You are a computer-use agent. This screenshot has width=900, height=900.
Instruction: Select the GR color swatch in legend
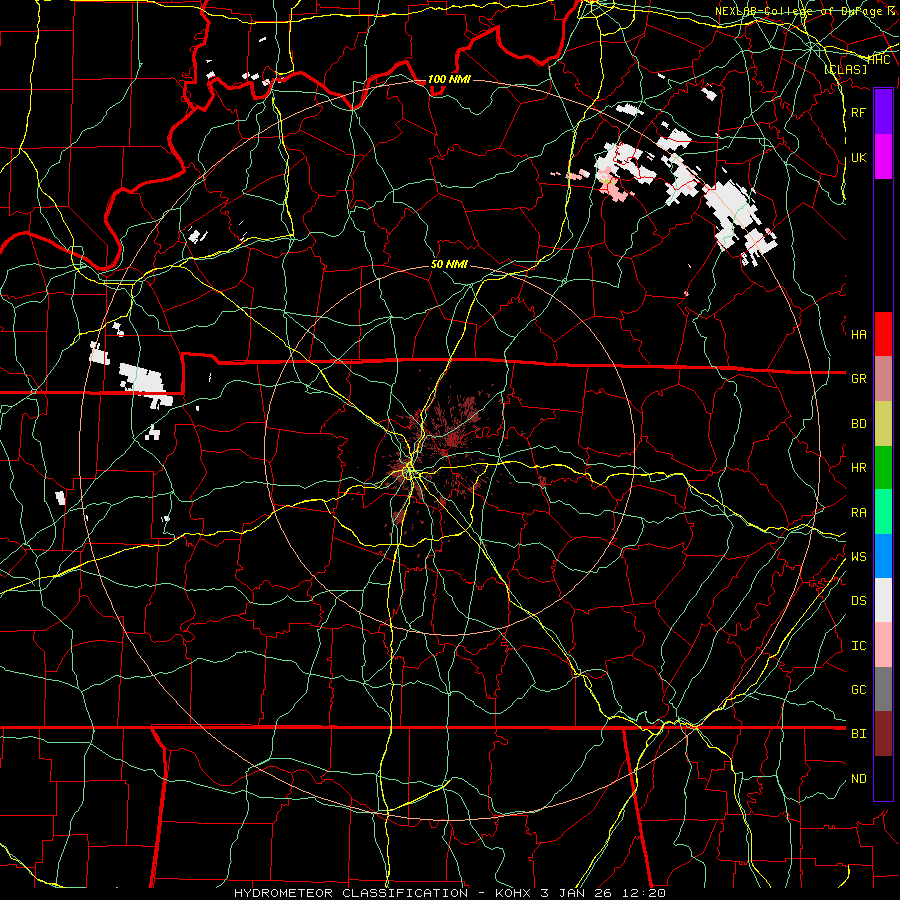click(883, 379)
